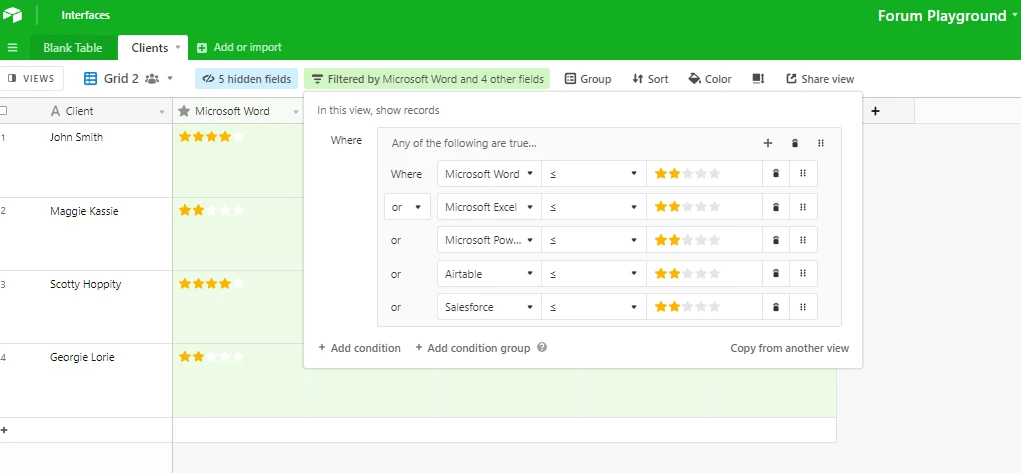This screenshot has width=1021, height=473.
Task: Delete the Microsoft Word condition
Action: point(776,173)
